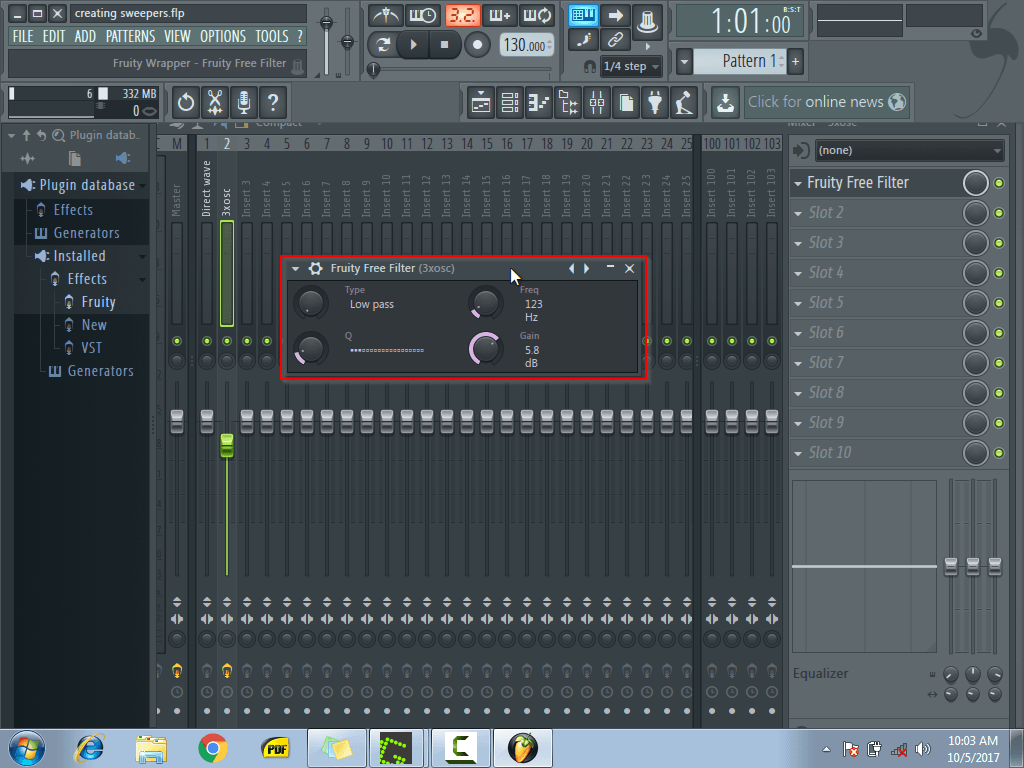Toggle the Browser view toolbar icon

(x=568, y=103)
